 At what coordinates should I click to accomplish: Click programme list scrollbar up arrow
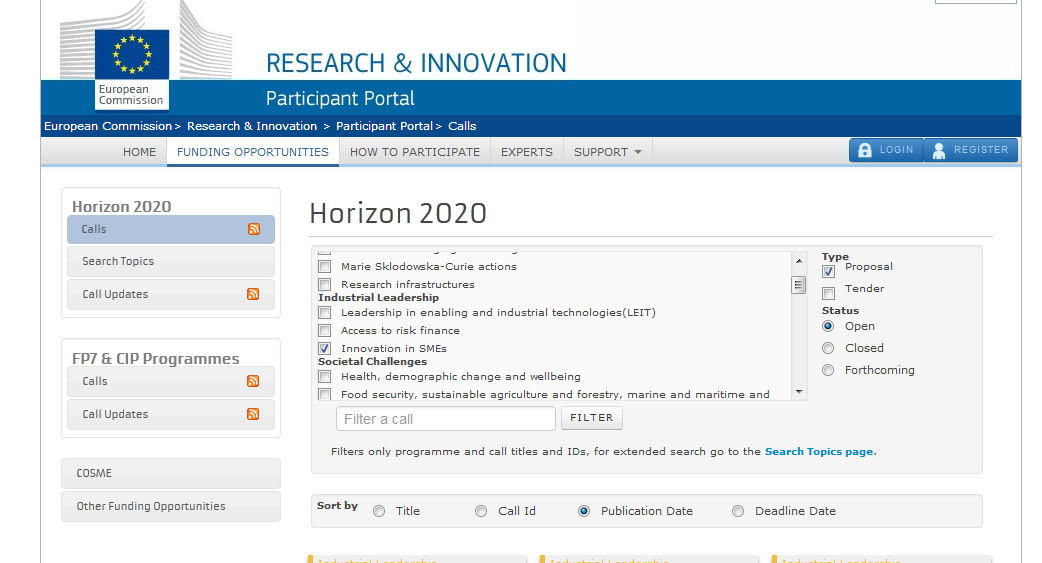[799, 261]
